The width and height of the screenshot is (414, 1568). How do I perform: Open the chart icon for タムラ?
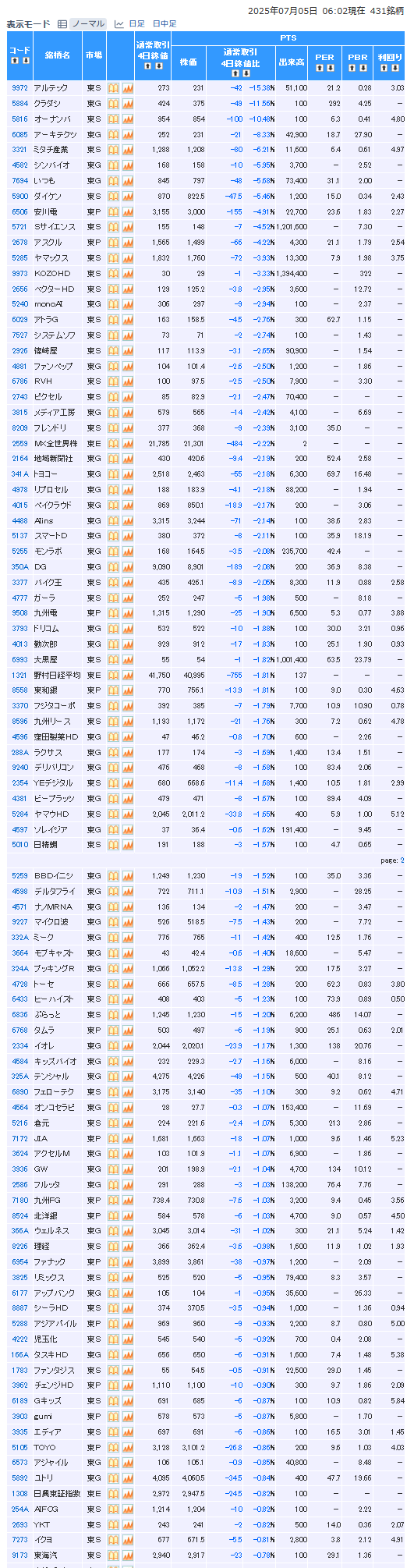click(128, 1031)
